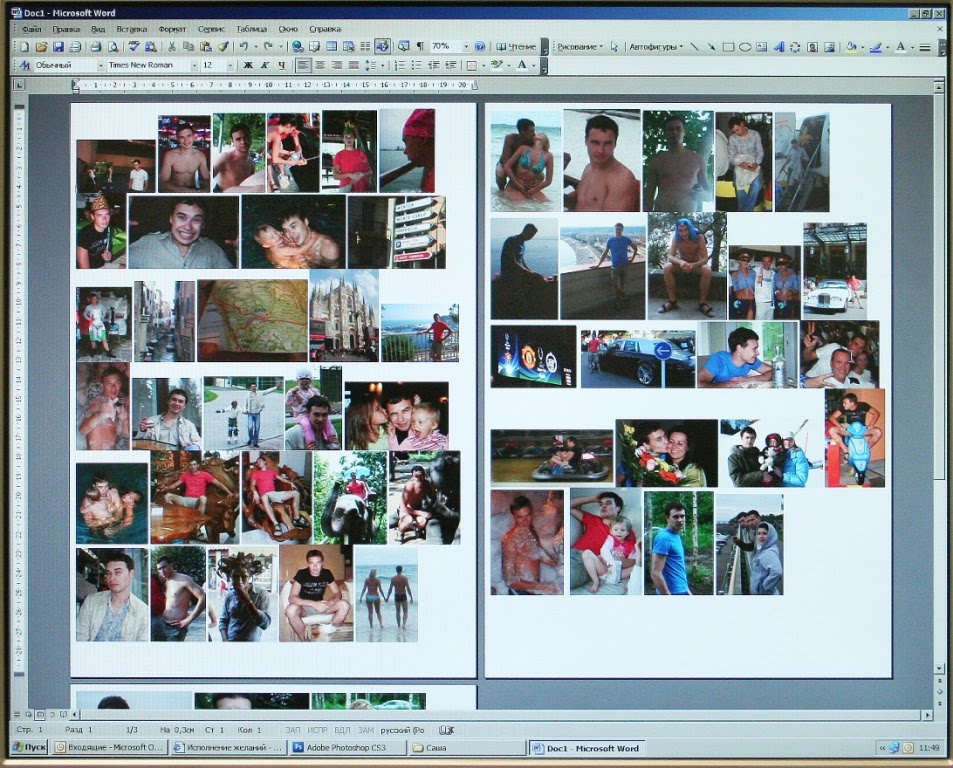Run the spelling and grammar check
This screenshot has width=953, height=768.
click(x=134, y=47)
